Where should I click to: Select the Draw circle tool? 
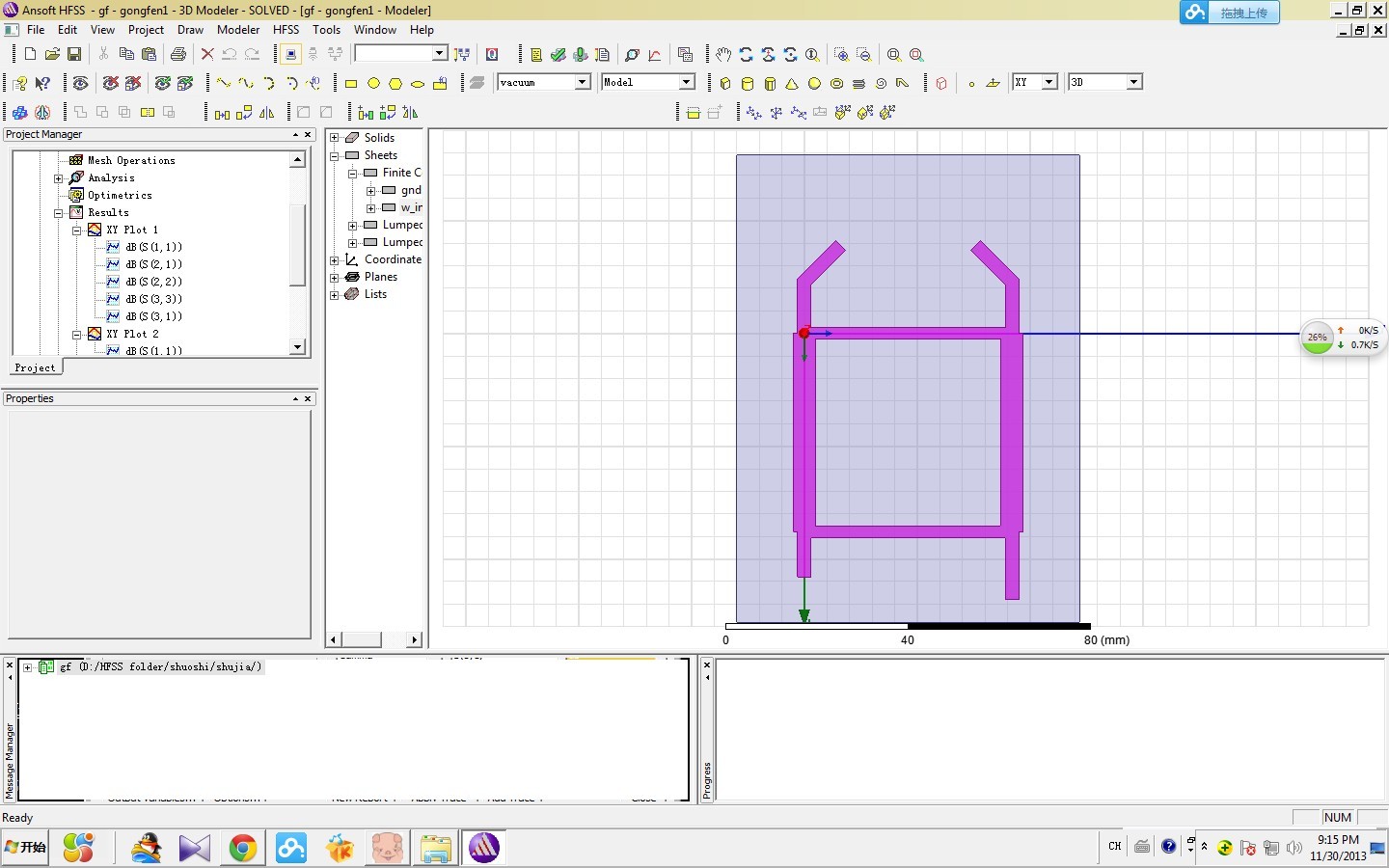[373, 84]
